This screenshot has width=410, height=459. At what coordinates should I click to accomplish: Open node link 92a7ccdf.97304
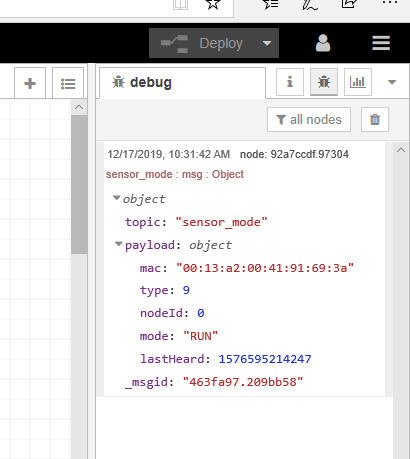click(294, 154)
